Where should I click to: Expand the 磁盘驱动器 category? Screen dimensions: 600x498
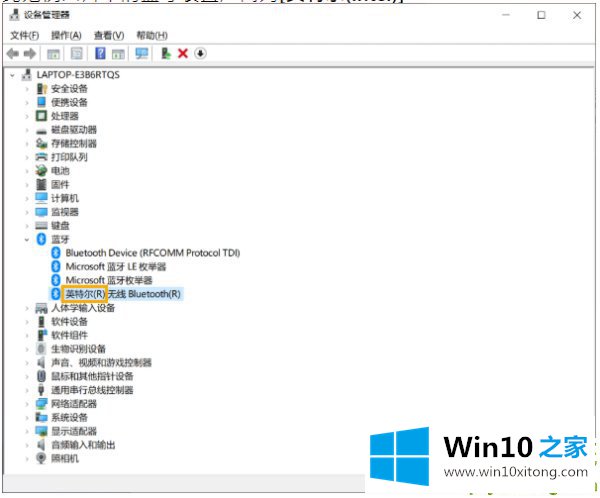pos(27,130)
